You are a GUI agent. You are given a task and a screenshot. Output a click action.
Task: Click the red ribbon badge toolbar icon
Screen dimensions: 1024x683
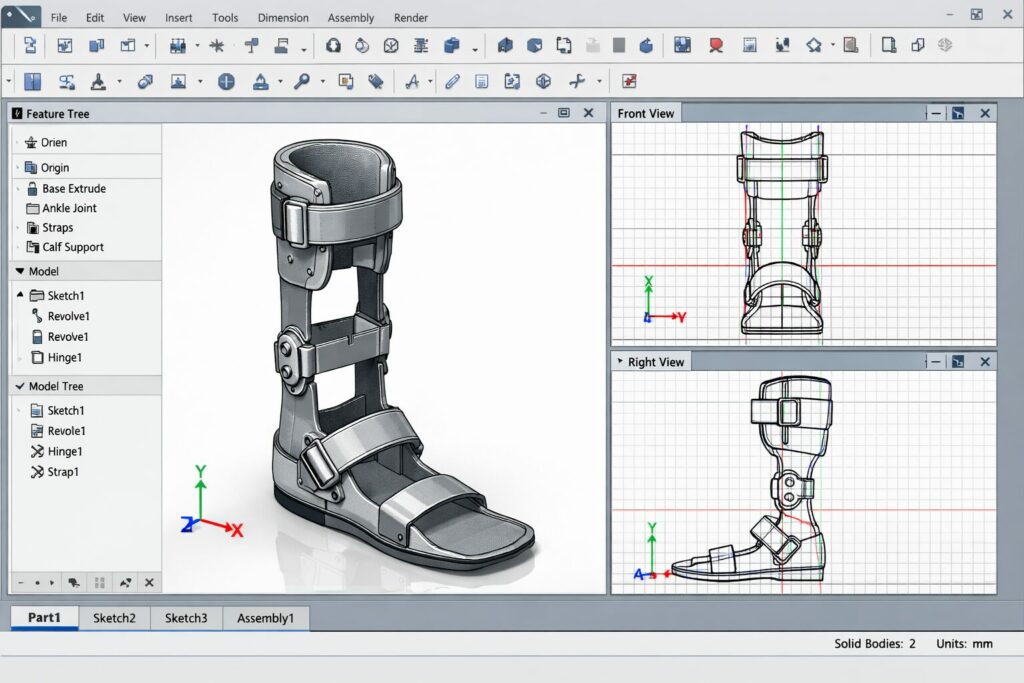pyautogui.click(x=716, y=45)
